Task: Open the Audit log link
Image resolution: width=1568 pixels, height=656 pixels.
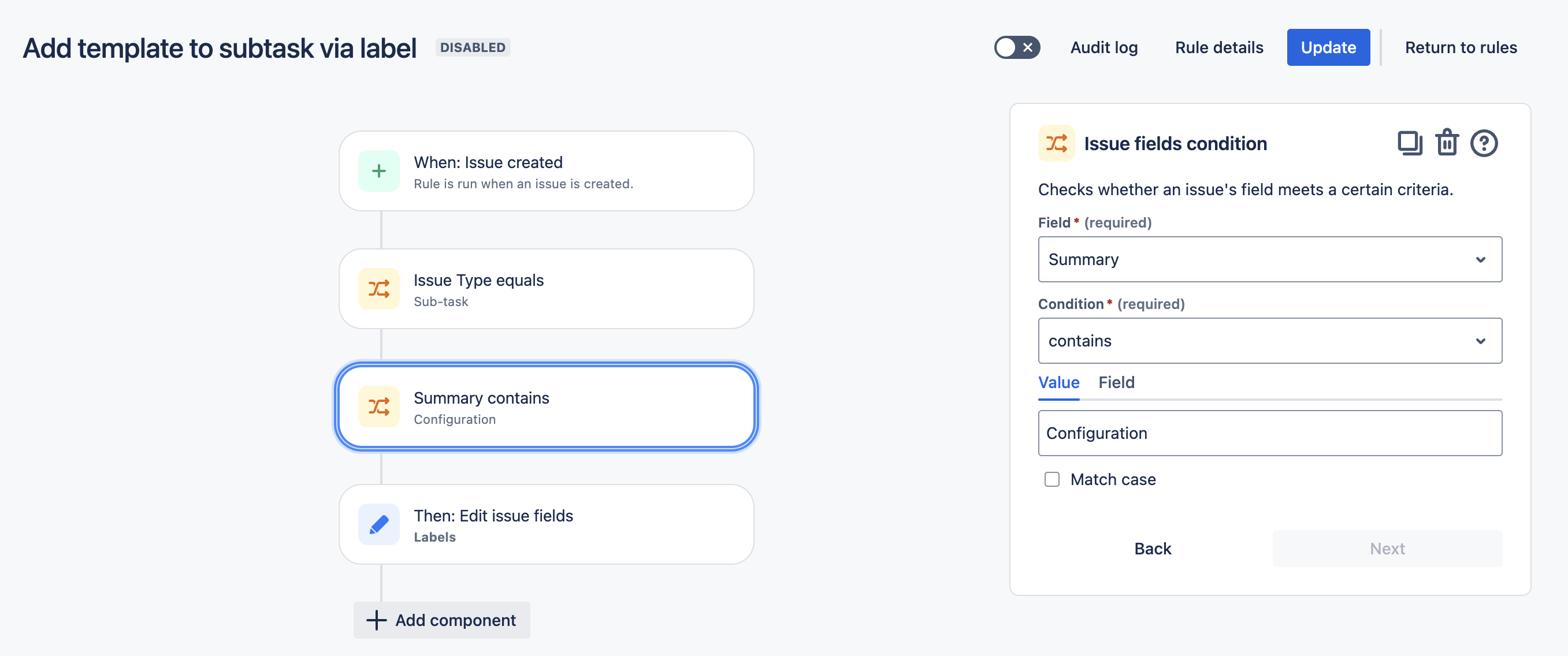Action: tap(1103, 47)
